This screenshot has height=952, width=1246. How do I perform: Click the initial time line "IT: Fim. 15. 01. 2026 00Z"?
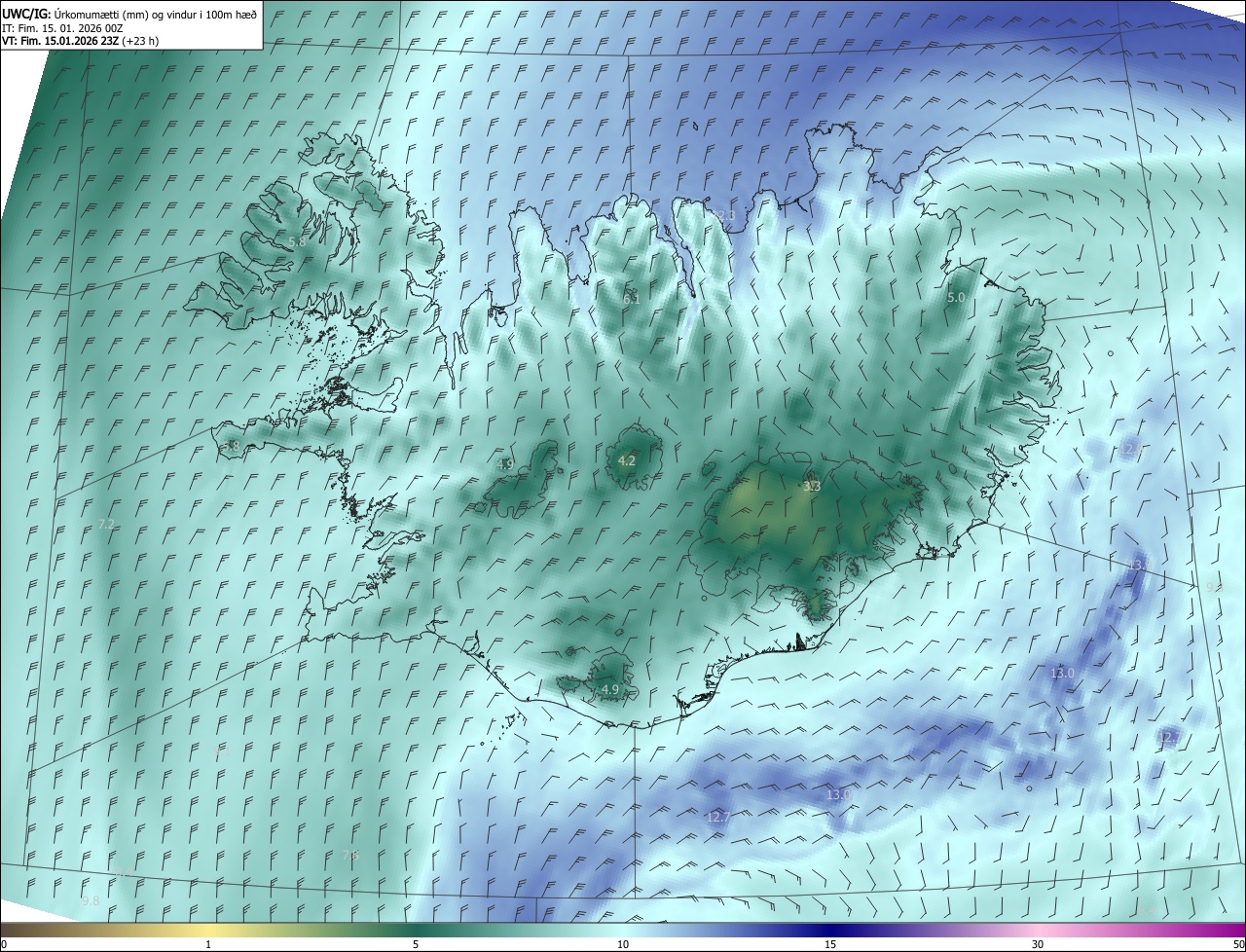pos(62,28)
